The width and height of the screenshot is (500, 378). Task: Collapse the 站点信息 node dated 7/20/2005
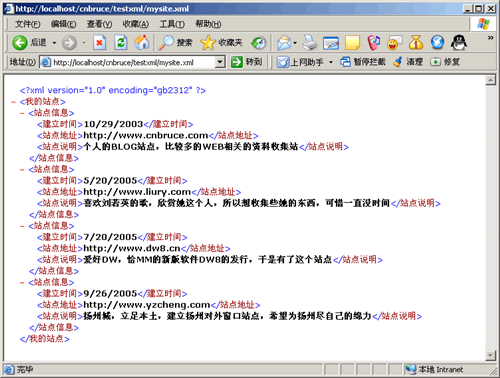22,226
